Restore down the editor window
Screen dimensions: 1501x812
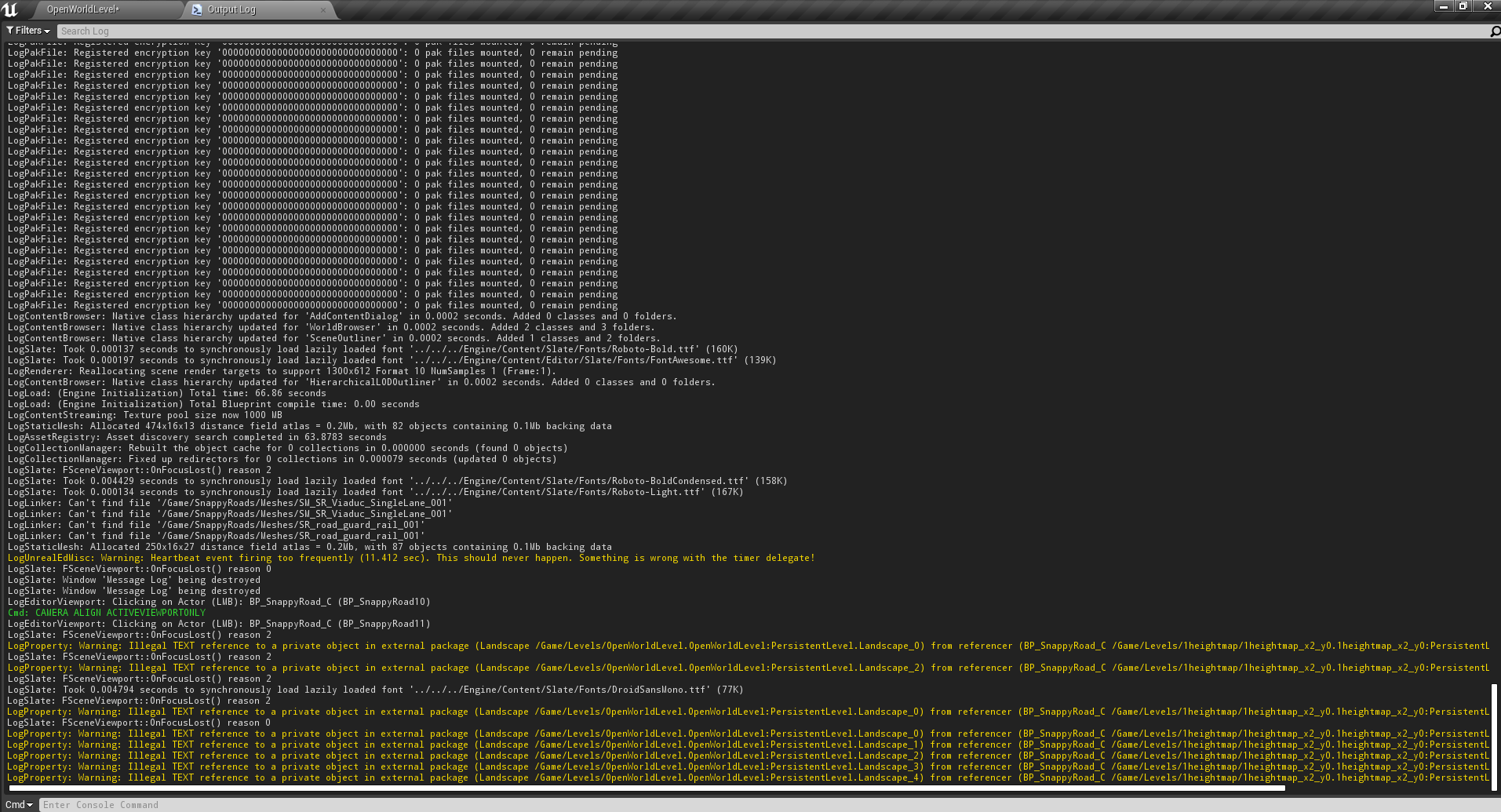1463,6
